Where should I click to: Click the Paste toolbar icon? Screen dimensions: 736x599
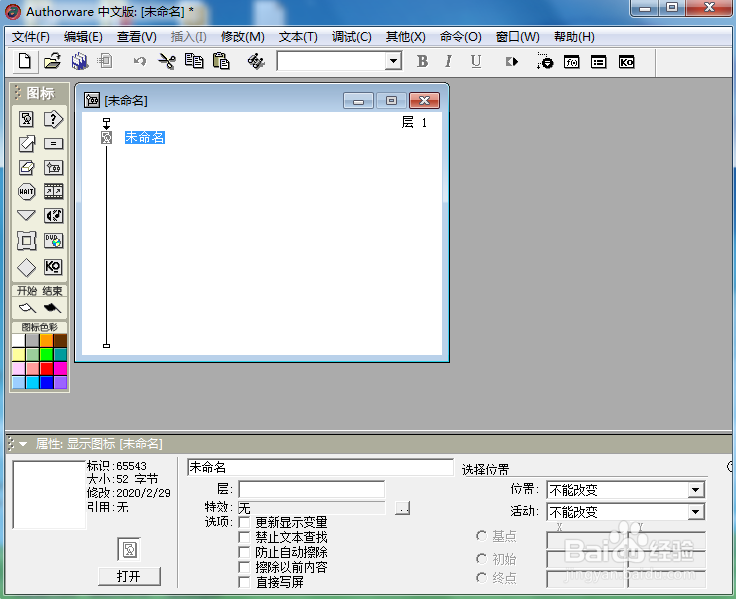click(221, 61)
